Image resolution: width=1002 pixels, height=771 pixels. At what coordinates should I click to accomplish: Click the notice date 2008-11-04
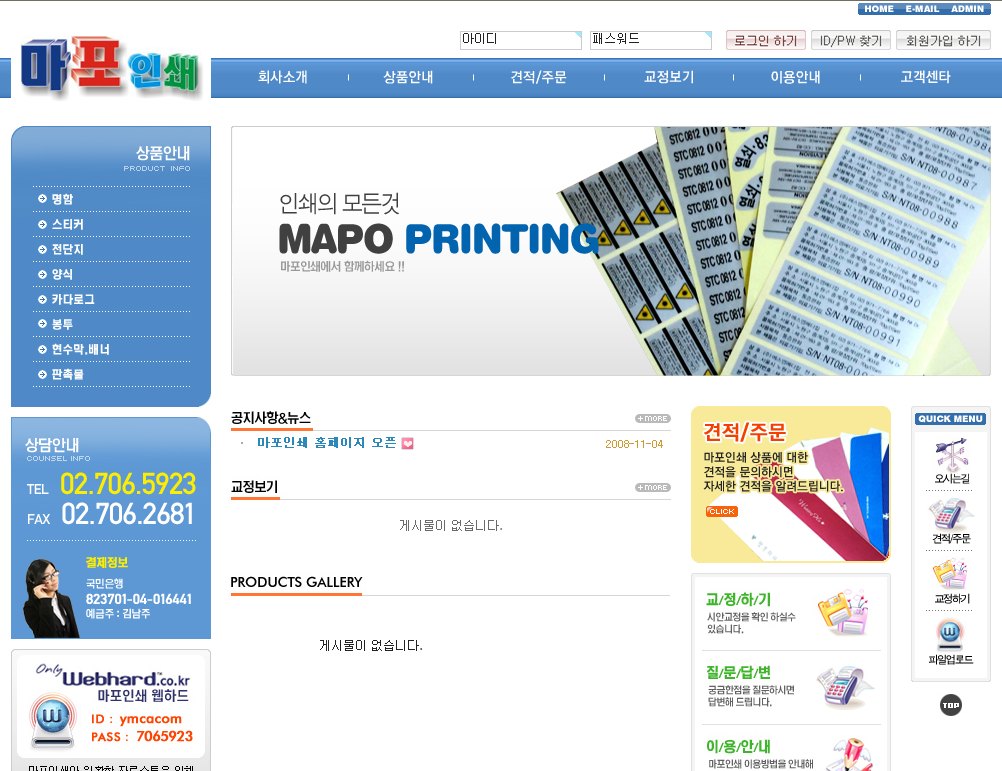tap(635, 444)
